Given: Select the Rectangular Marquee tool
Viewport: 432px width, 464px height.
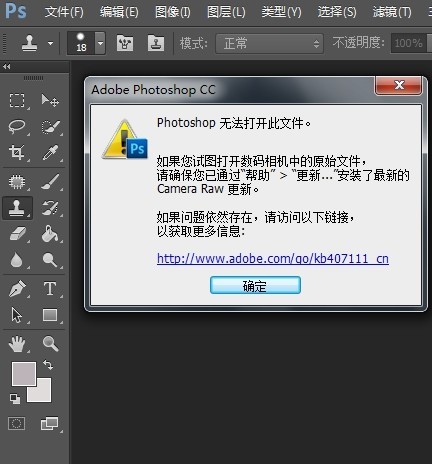Looking at the screenshot, I should [17, 100].
